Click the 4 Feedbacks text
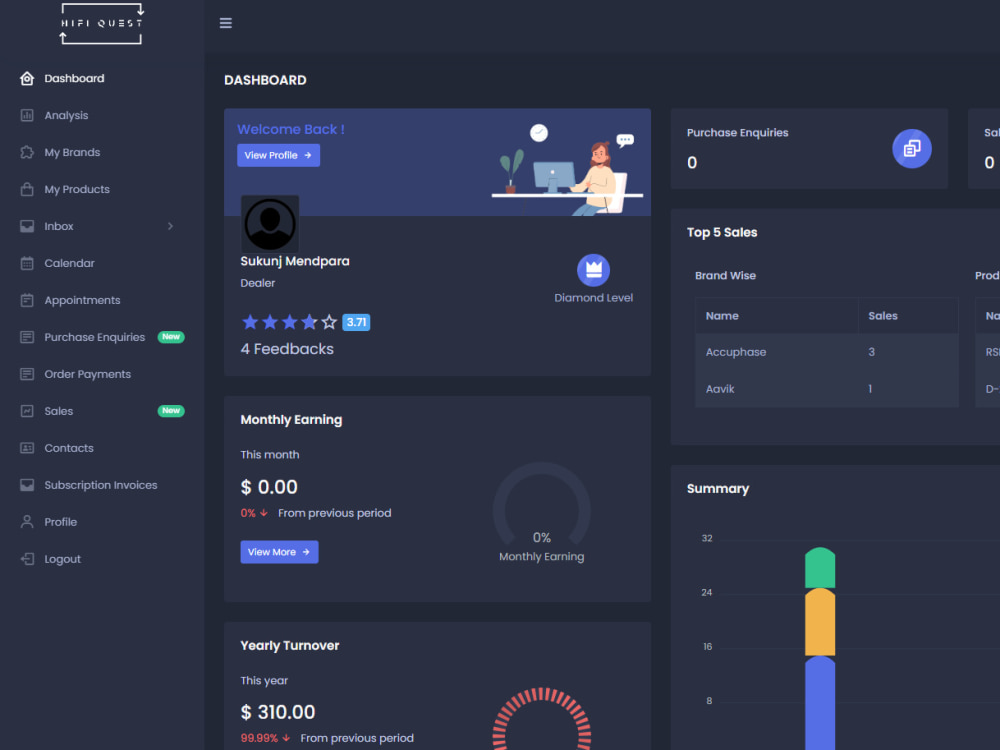Image resolution: width=1000 pixels, height=750 pixels. [287, 349]
